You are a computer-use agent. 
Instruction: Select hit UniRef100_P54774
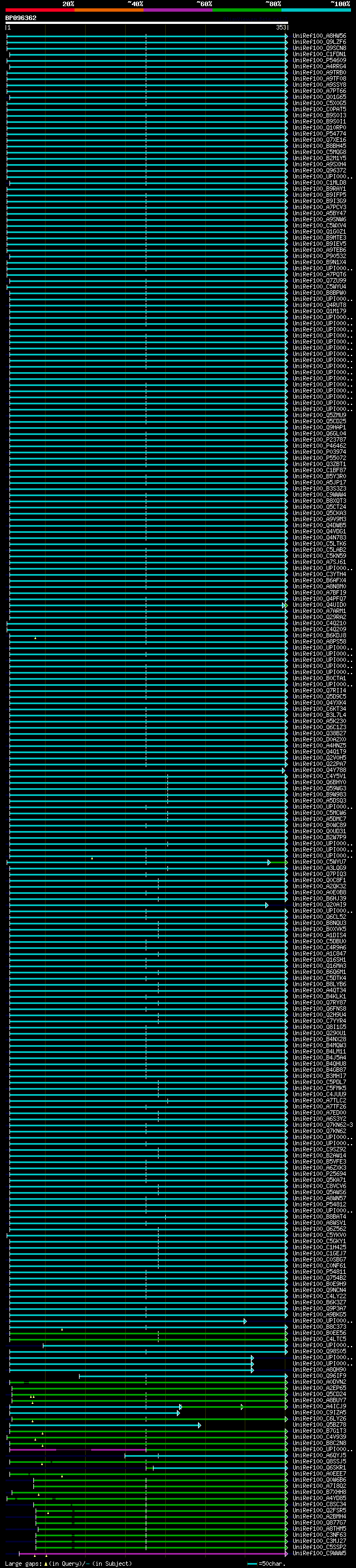tap(319, 134)
